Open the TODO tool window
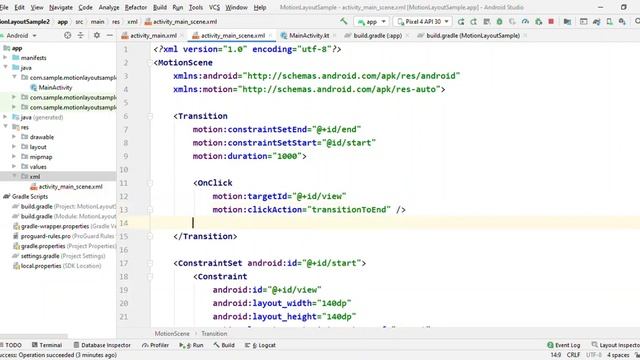Image resolution: width=640 pixels, height=360 pixels. [x=11, y=345]
